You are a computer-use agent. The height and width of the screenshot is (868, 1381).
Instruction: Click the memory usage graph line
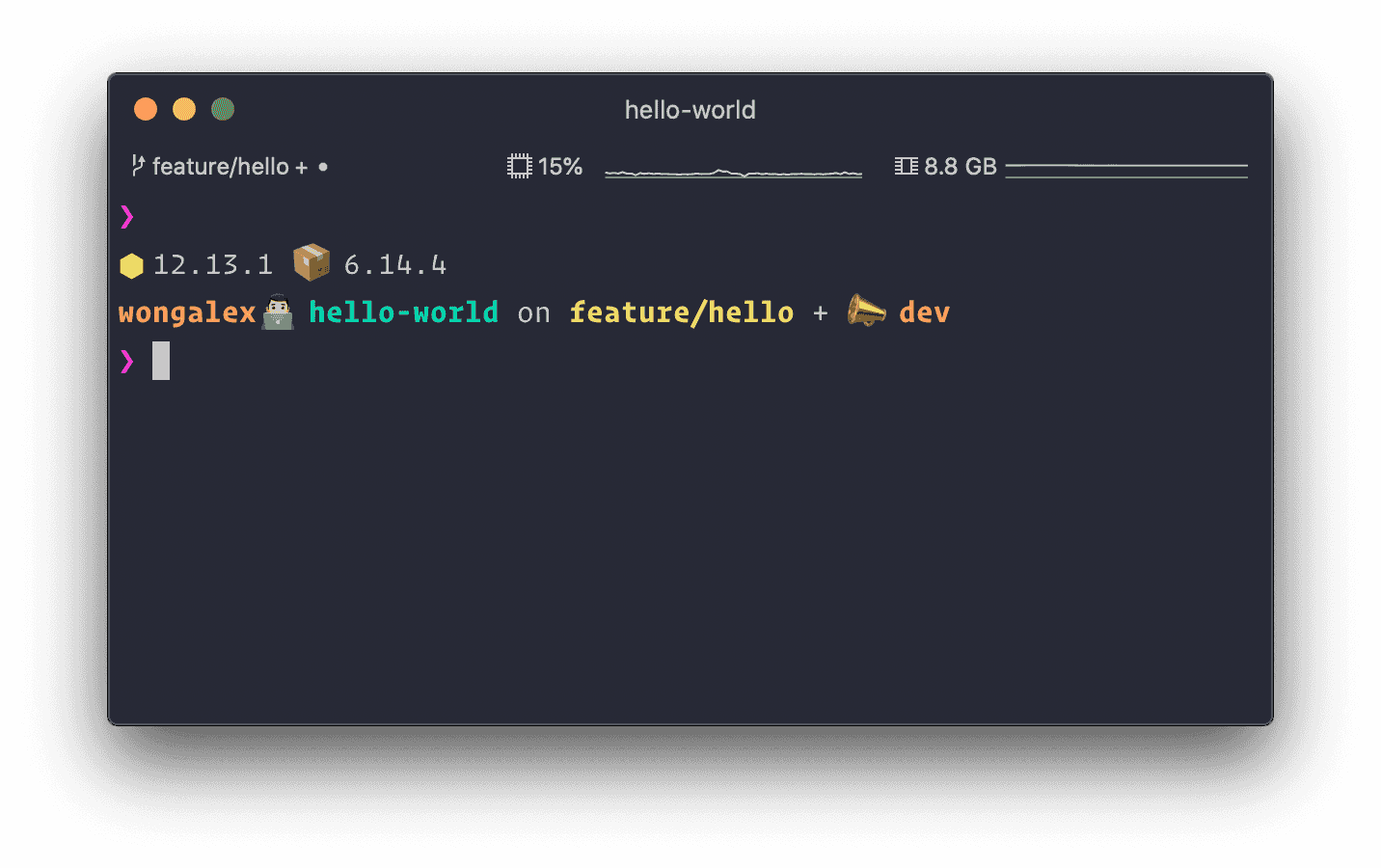tap(1125, 171)
